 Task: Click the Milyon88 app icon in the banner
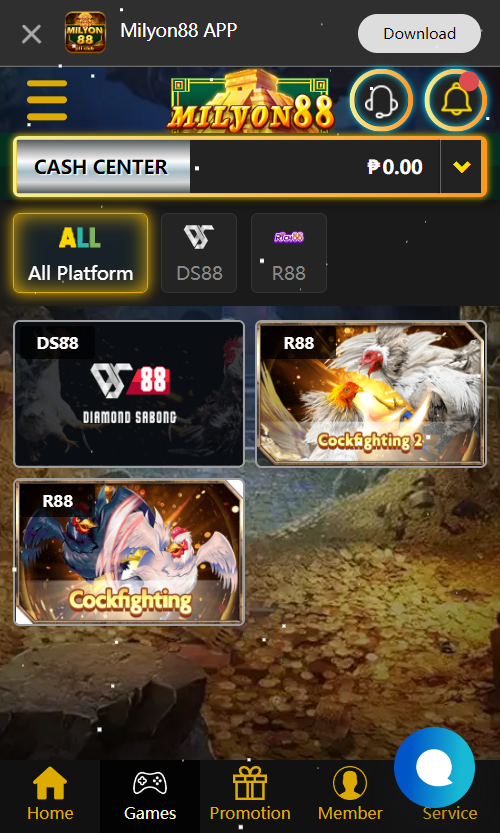(x=85, y=32)
